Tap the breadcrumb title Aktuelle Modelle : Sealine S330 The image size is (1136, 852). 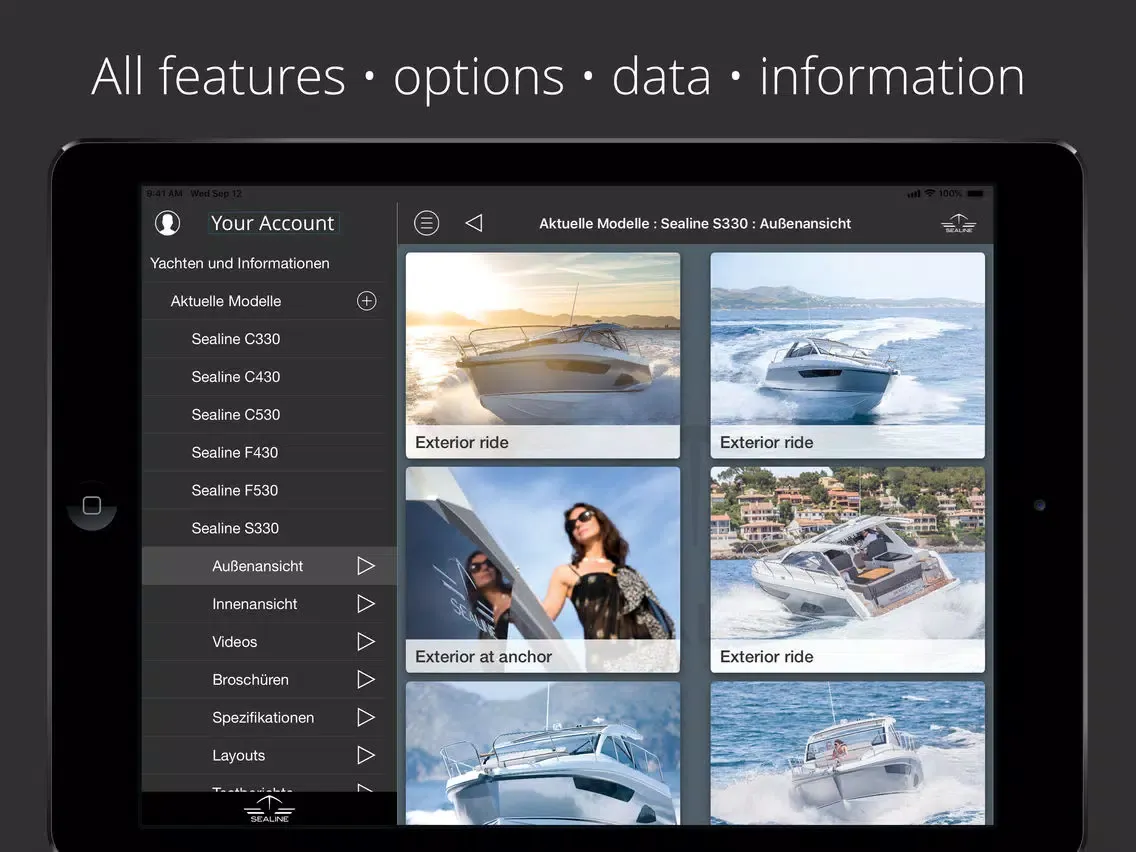[695, 223]
